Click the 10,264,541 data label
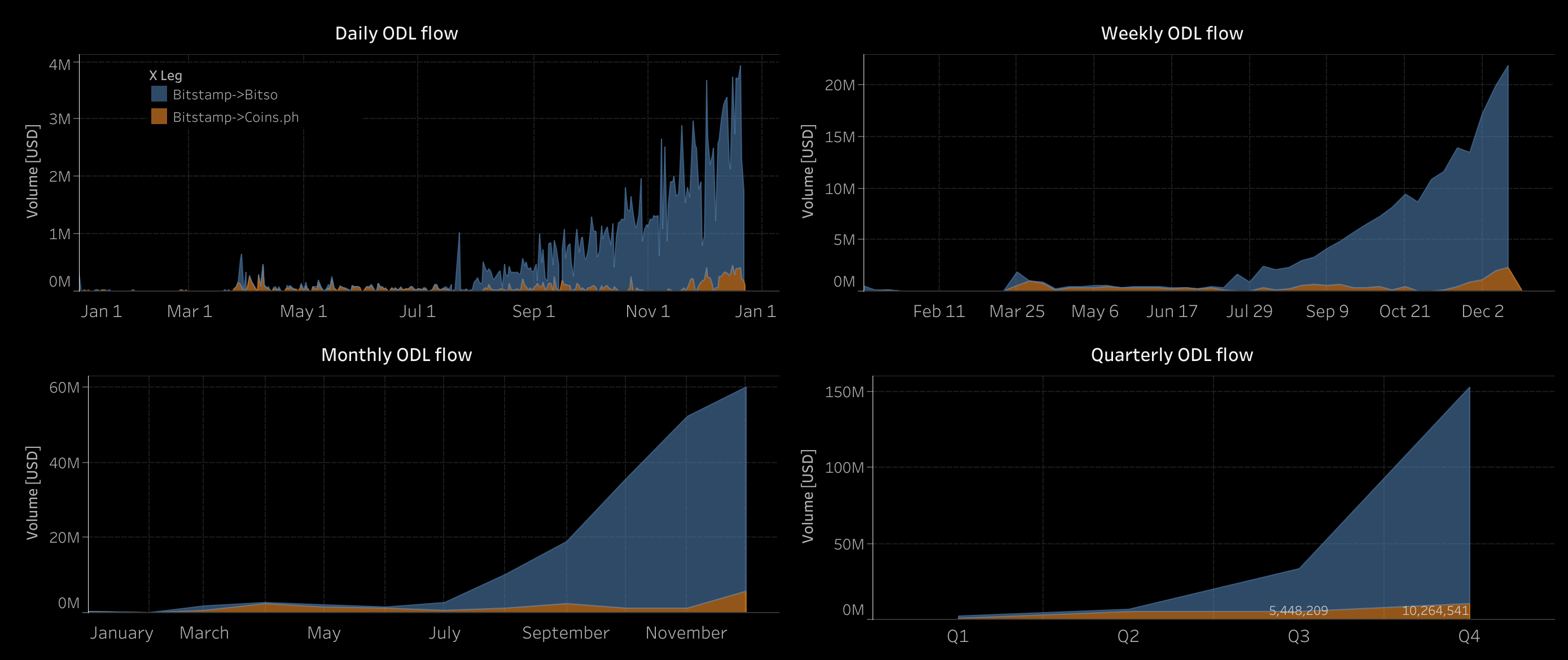The width and height of the screenshot is (1568, 660). (x=1435, y=610)
